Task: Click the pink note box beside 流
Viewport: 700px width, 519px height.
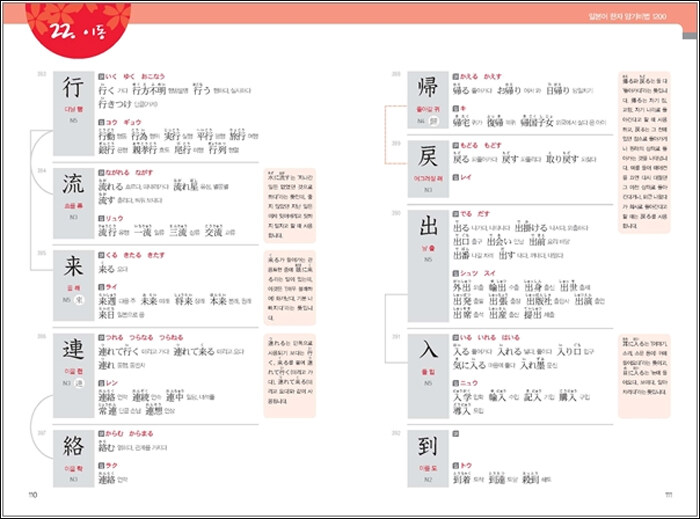Action: click(x=290, y=206)
